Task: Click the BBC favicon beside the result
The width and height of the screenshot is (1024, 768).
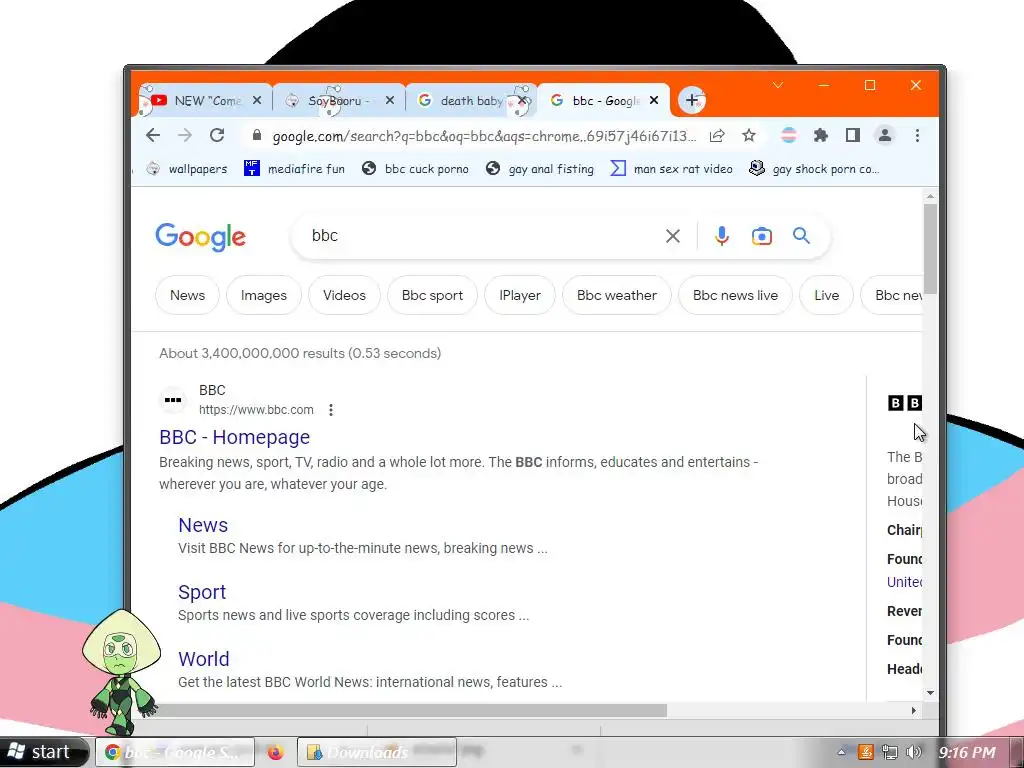Action: pyautogui.click(x=173, y=400)
